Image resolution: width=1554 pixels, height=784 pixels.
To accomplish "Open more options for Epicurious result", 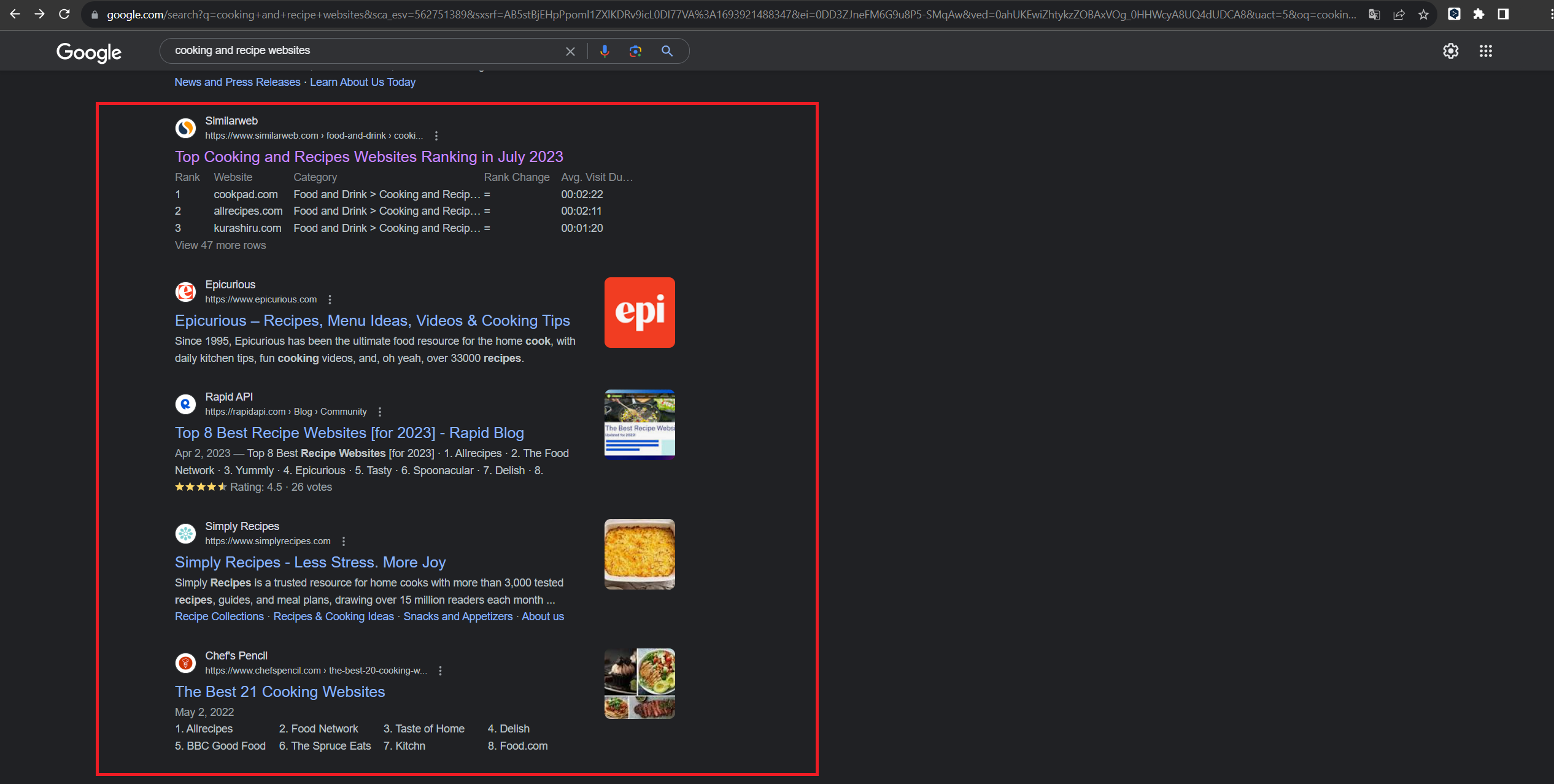I will (330, 299).
